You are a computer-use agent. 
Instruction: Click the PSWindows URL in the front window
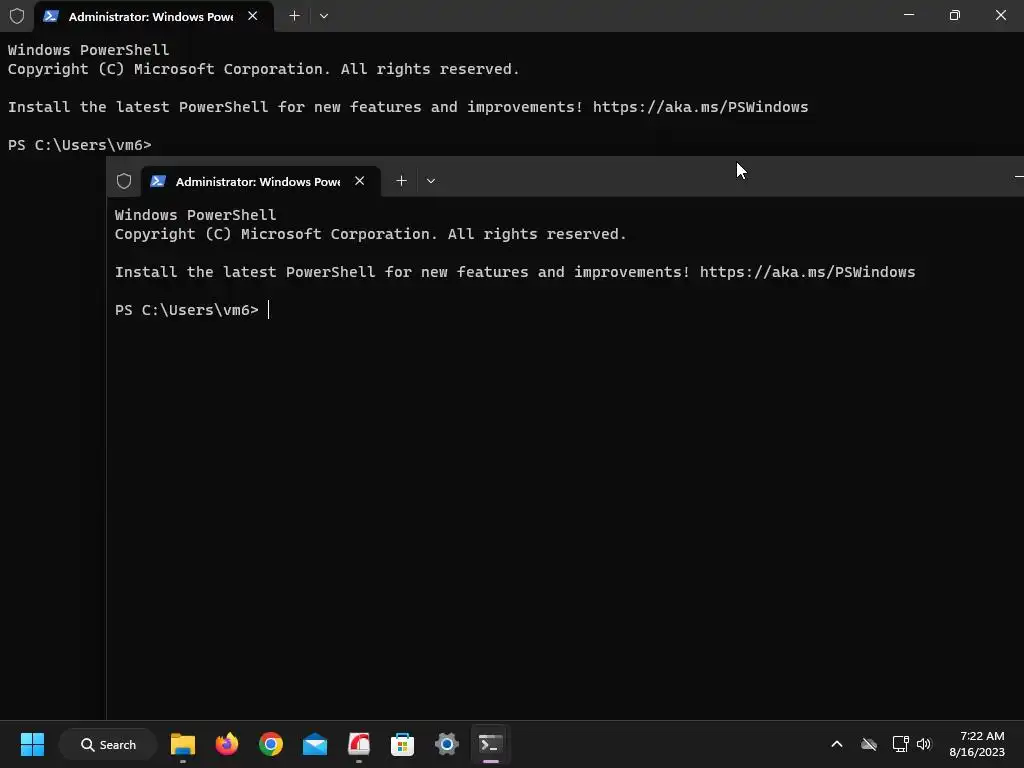coord(808,272)
